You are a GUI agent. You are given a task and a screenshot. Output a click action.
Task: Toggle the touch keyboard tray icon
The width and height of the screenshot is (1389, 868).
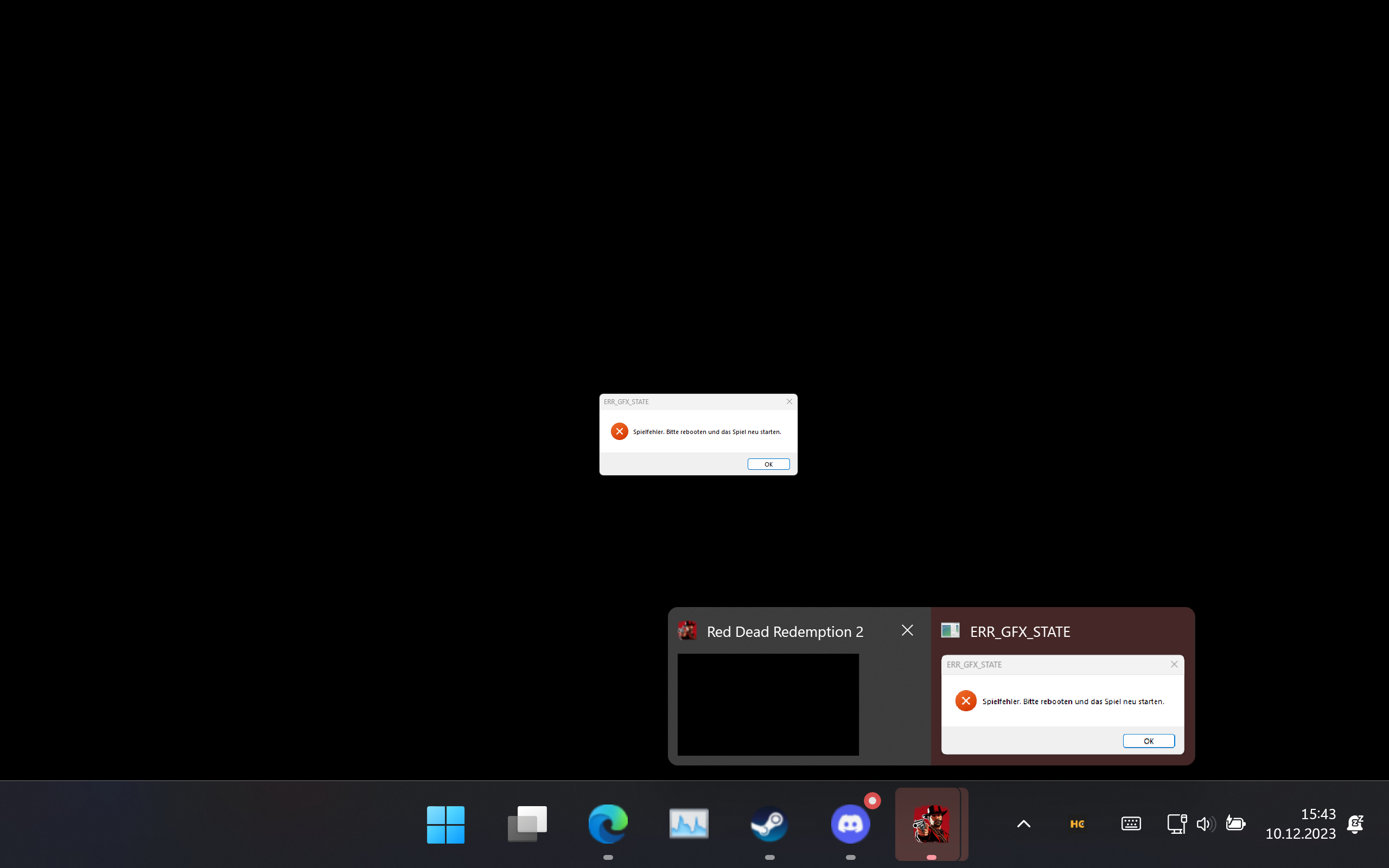(x=1130, y=823)
